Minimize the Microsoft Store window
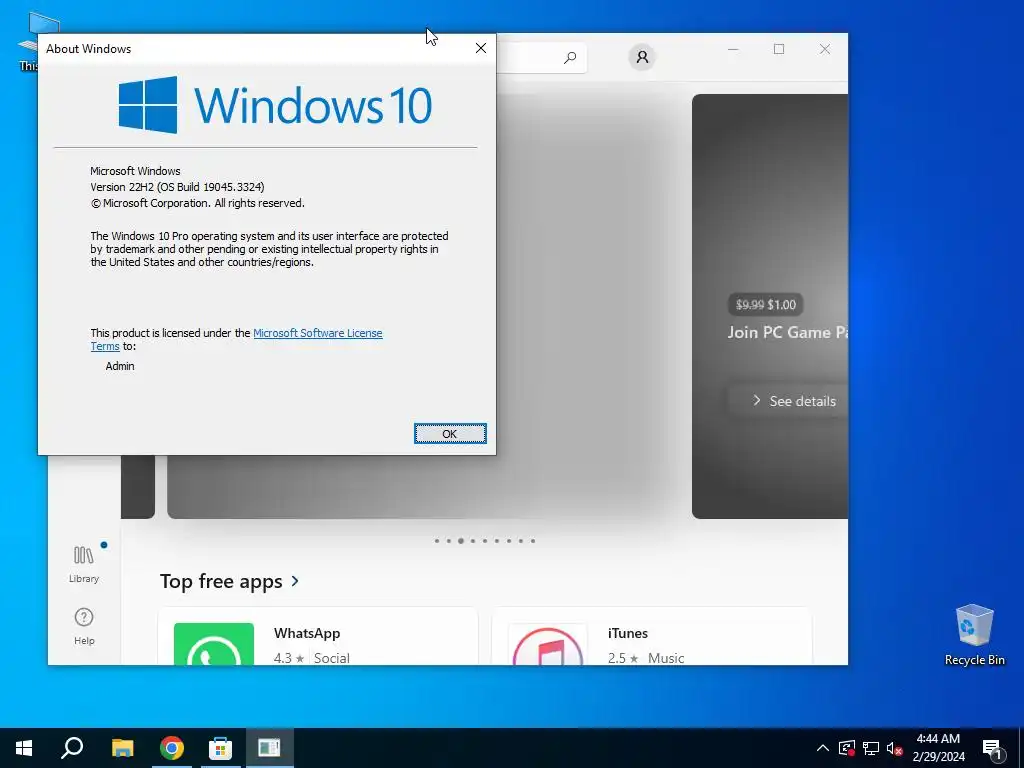This screenshot has height=768, width=1024. 733,49
